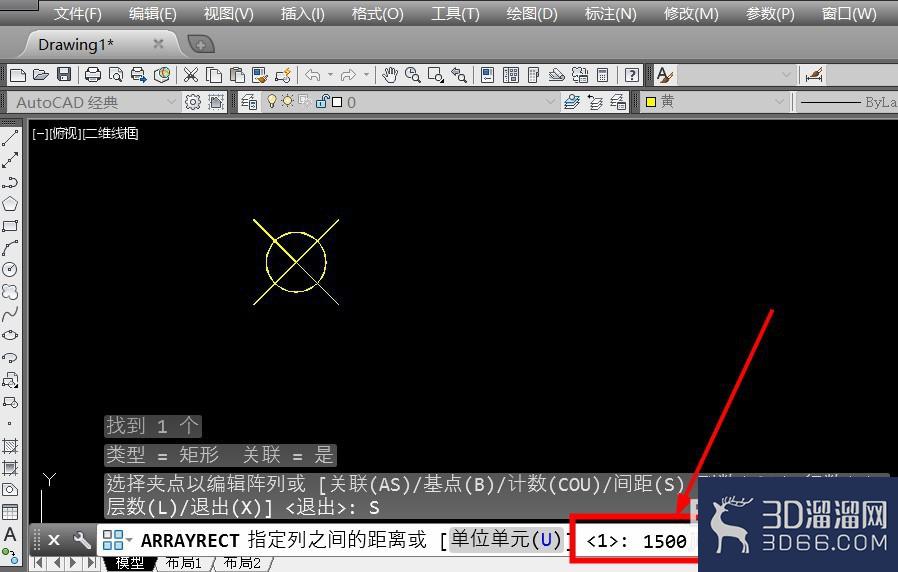Click Make Object's Layer Current icon
898x572 pixels.
click(572, 102)
